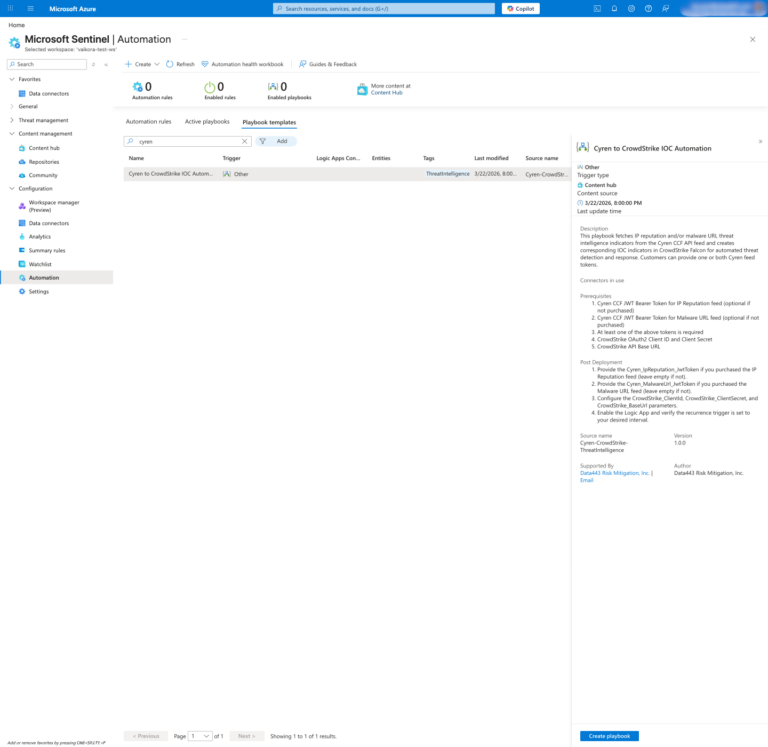Viewport: 768px width, 747px height.
Task: Open Community in sidebar
Action: click(x=43, y=175)
